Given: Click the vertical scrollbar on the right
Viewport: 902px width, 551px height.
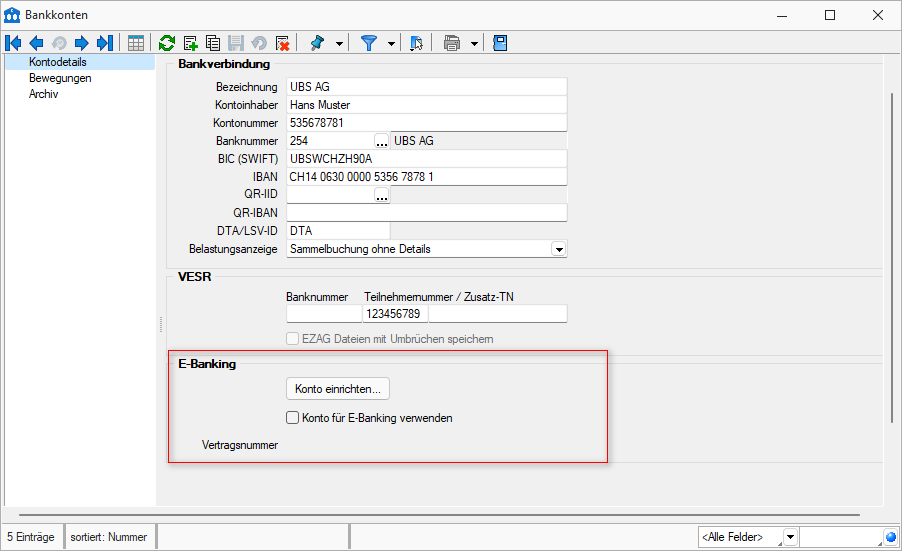Looking at the screenshot, I should 892,258.
